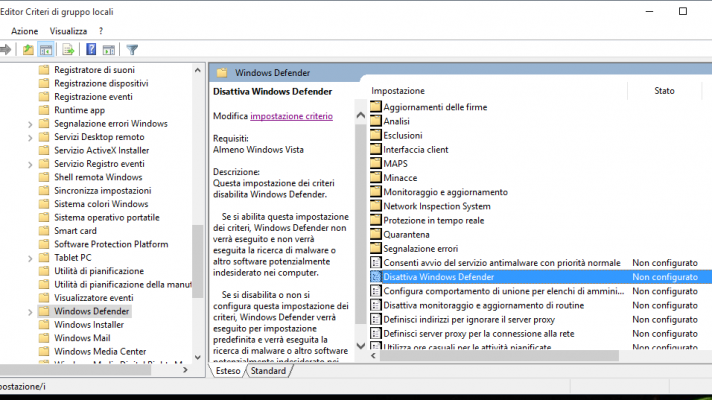
Task: Open the Azione menu
Action: point(25,31)
